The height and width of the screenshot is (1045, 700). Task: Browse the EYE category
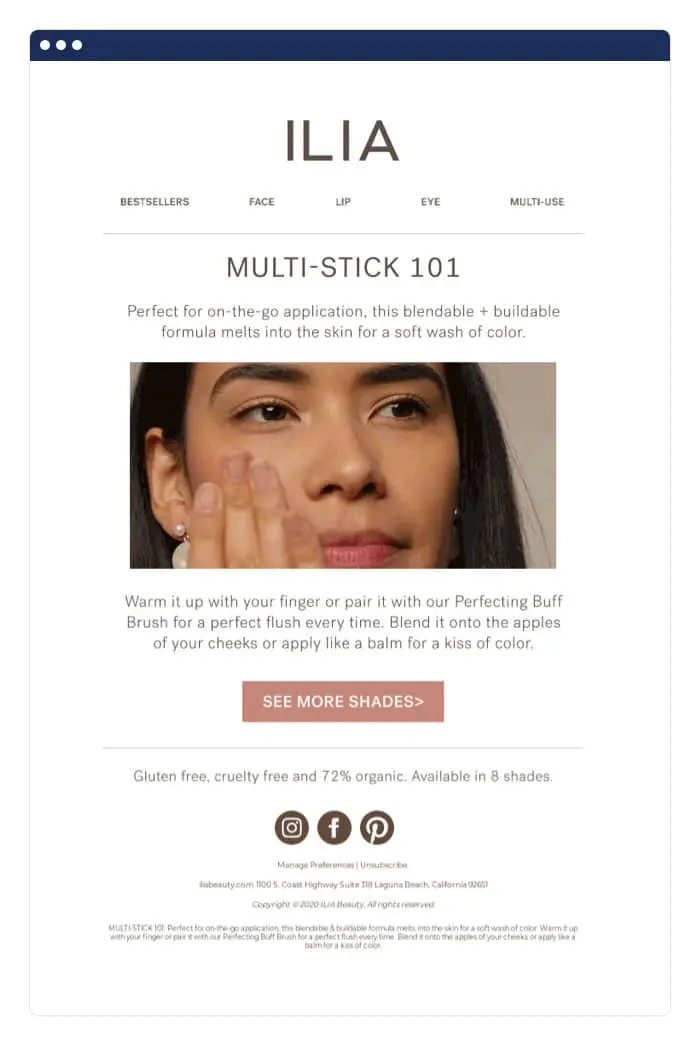[x=430, y=201]
